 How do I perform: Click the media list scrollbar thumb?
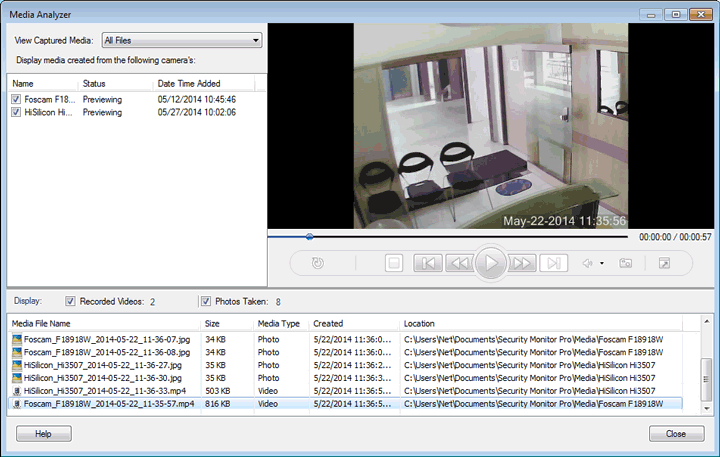point(706,379)
